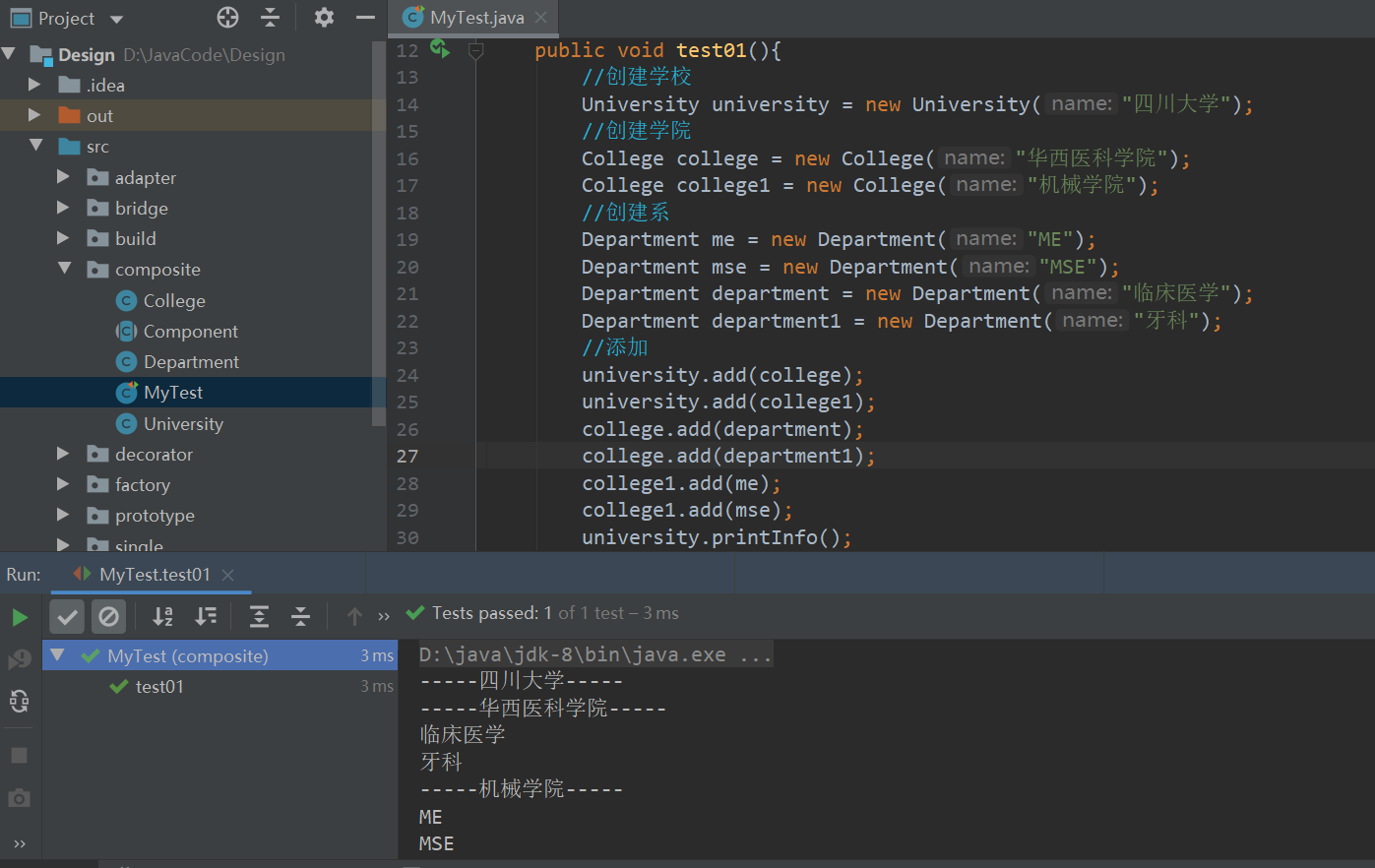
Task: Collapse the src folder arrow
Action: pos(36,146)
